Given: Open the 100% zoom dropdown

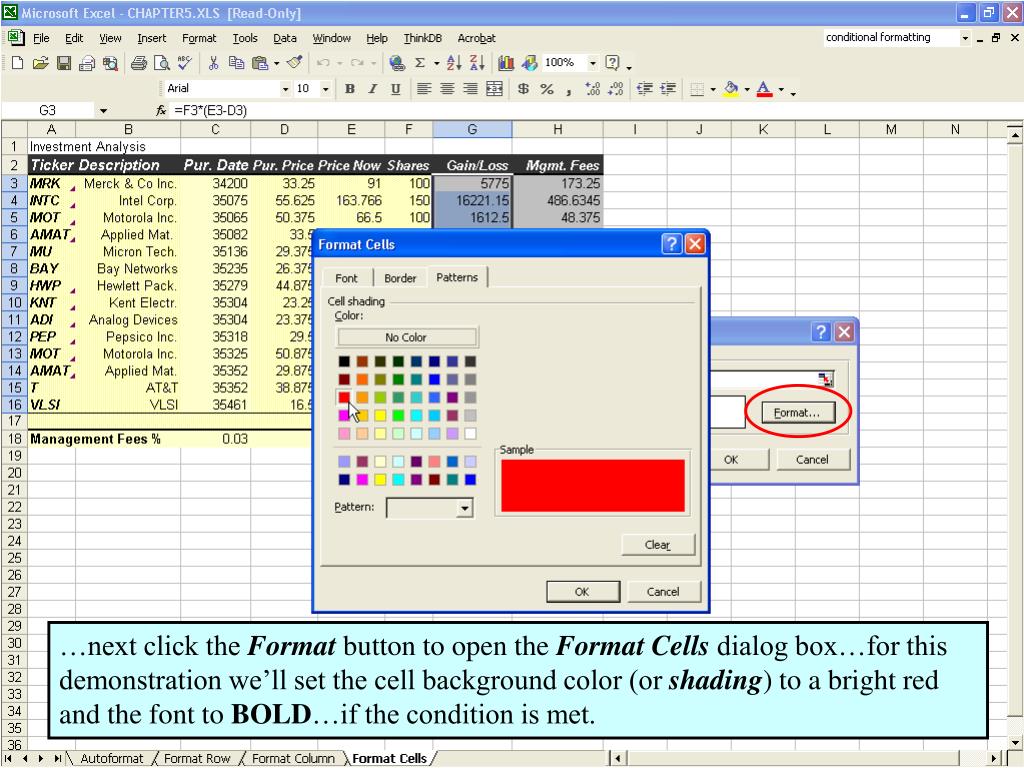Looking at the screenshot, I should click(592, 63).
